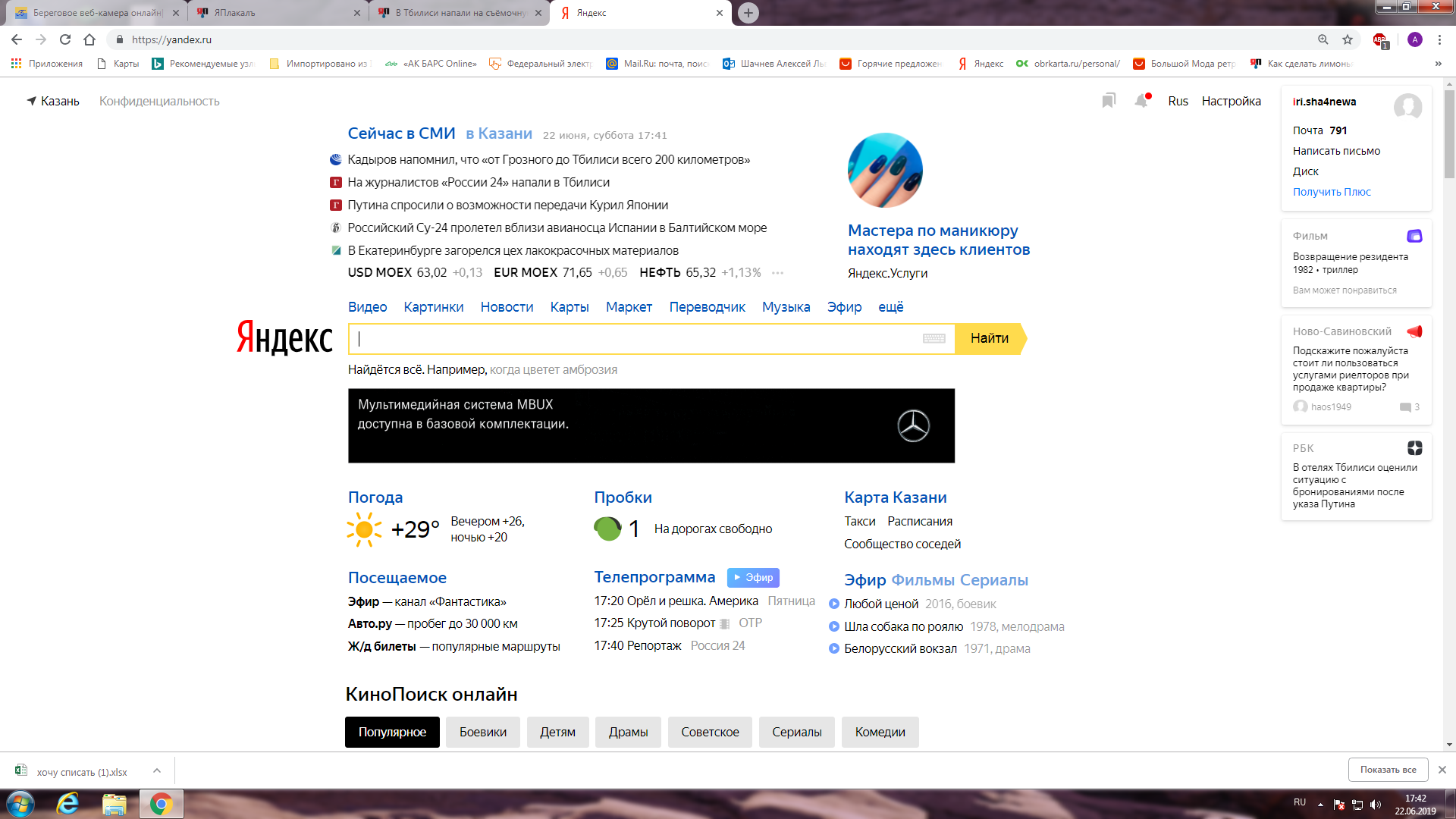Close the downloads bar
1456x819 pixels.
coord(1442,770)
